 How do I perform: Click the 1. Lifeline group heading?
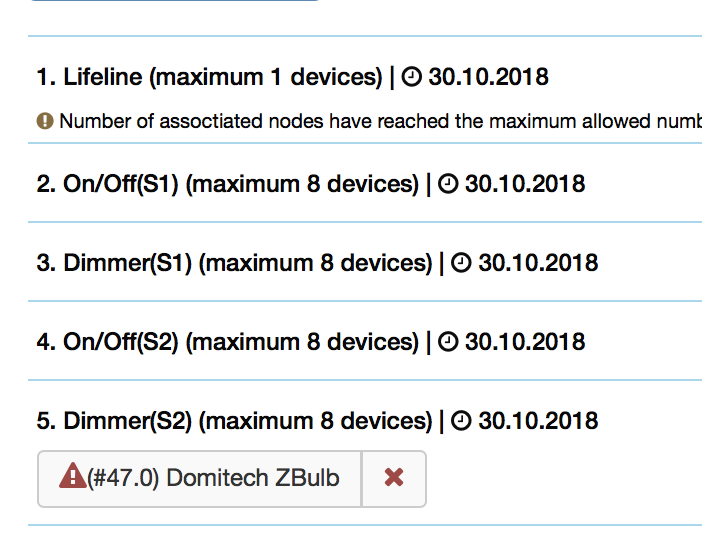click(210, 77)
